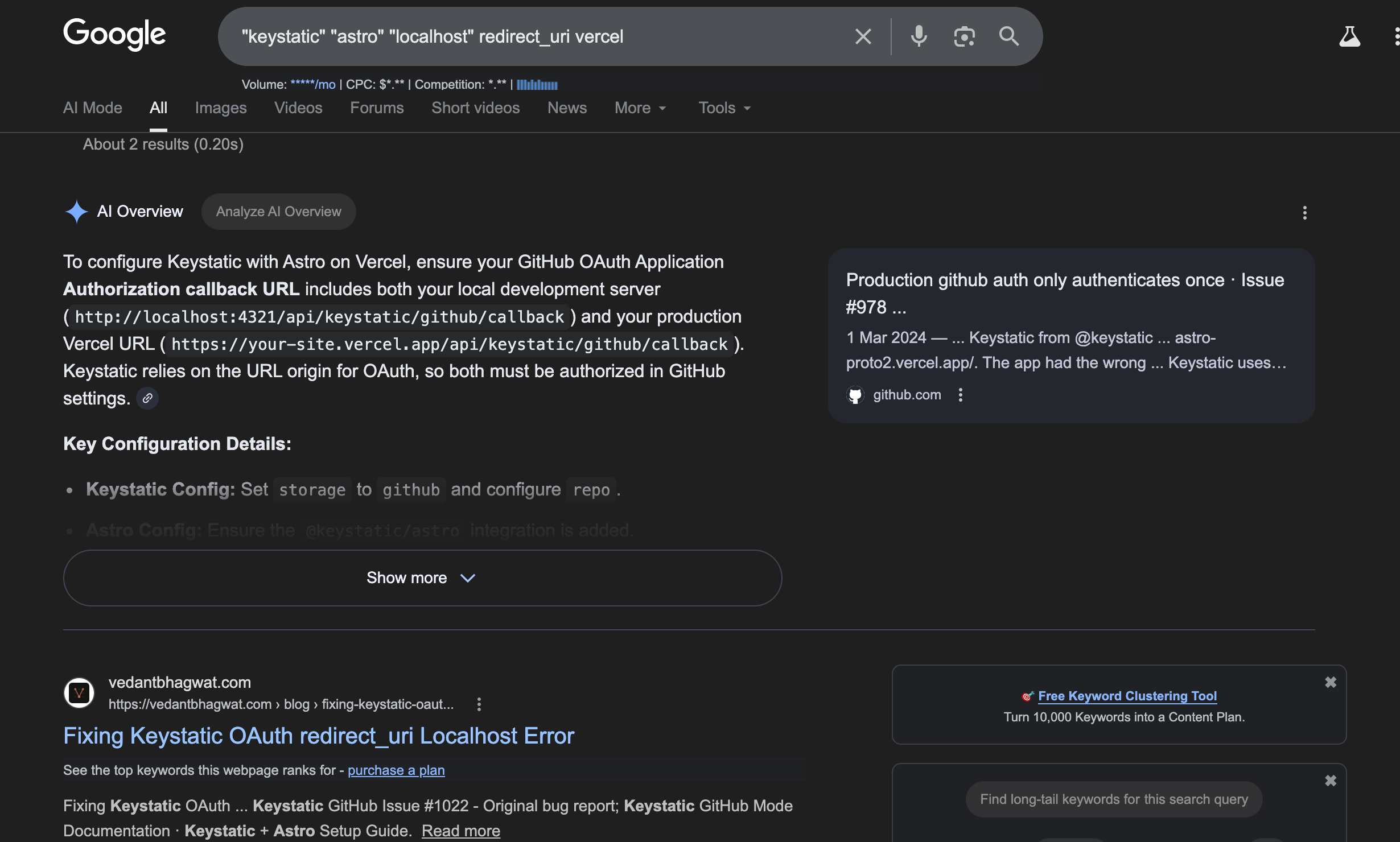Click the 'repo' code chip
Image resolution: width=1400 pixels, height=842 pixels.
(591, 490)
